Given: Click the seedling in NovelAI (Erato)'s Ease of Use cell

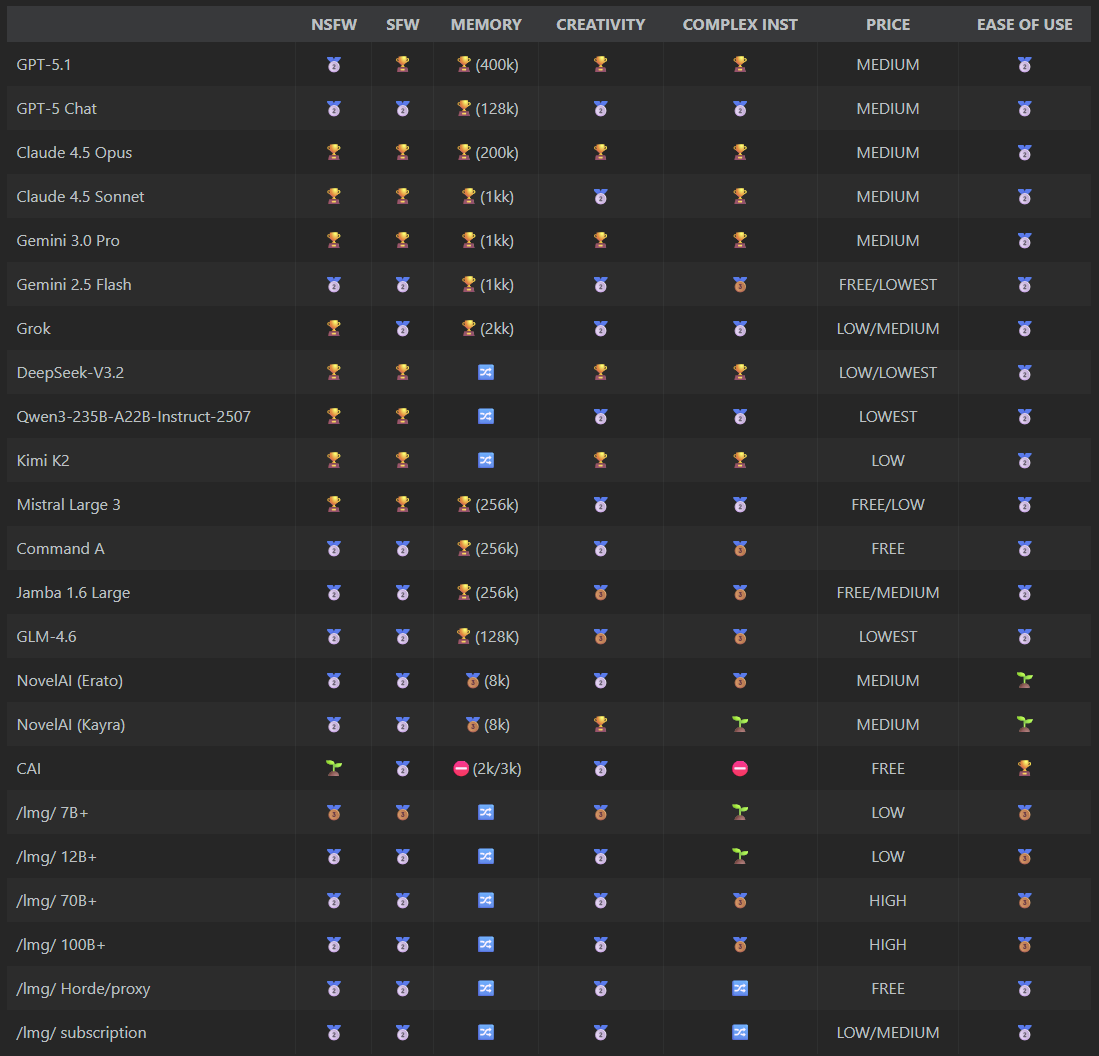Looking at the screenshot, I should point(1024,680).
